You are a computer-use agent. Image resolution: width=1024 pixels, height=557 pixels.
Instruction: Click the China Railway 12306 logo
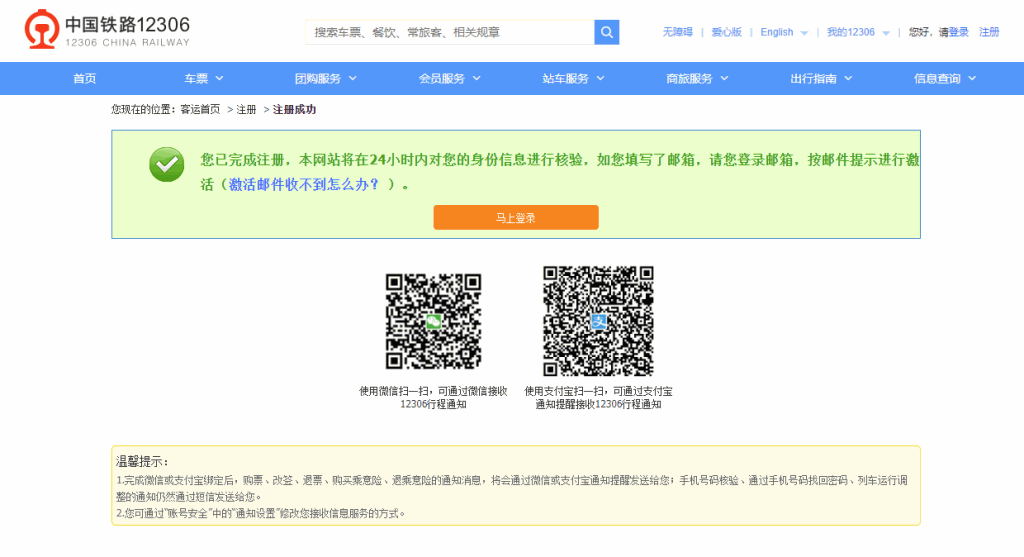(x=107, y=31)
